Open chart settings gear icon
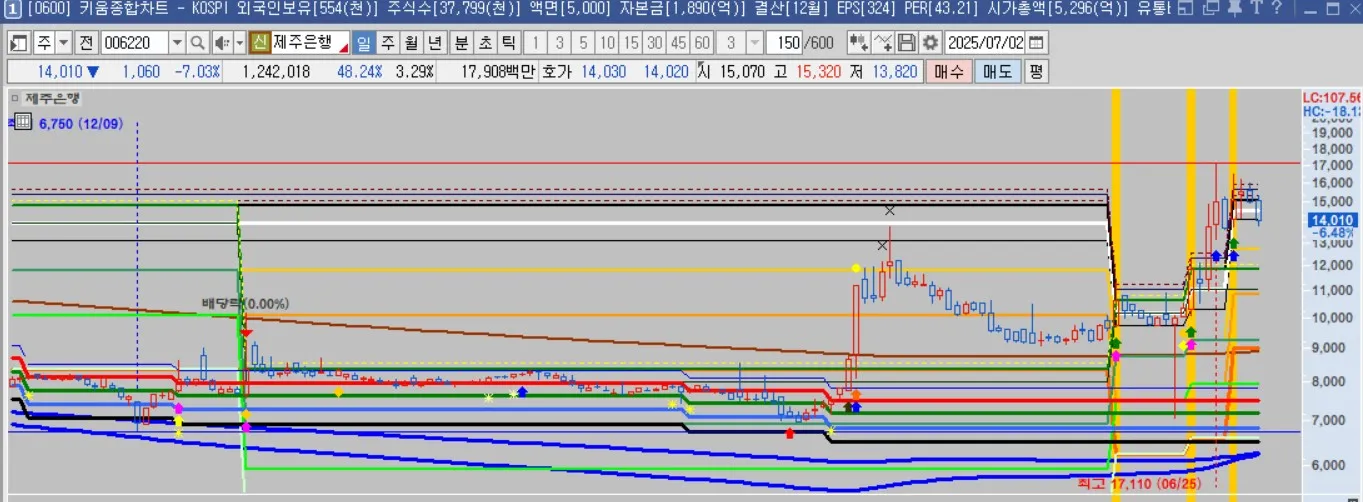This screenshot has width=1363, height=502. 931,44
